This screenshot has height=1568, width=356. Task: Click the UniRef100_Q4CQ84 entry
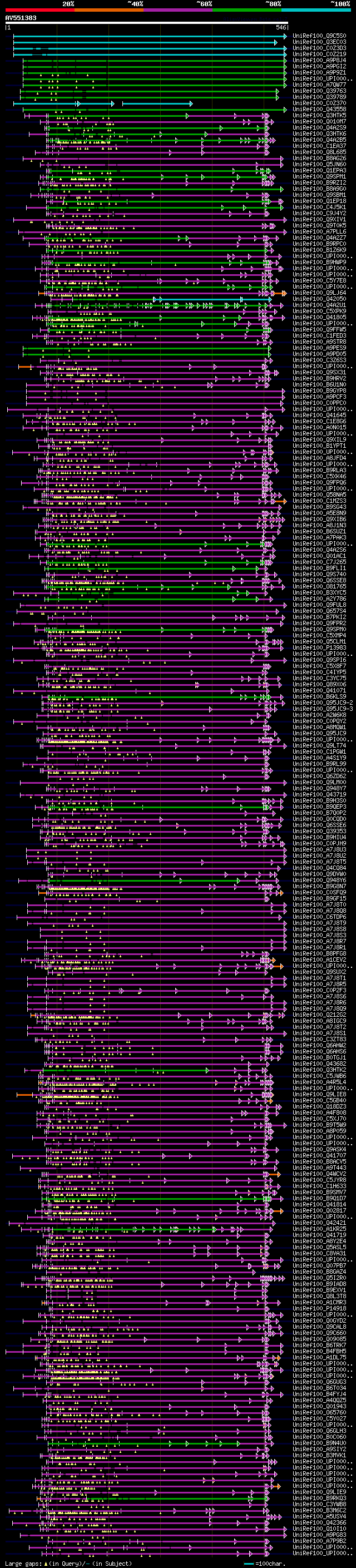[x=319, y=868]
